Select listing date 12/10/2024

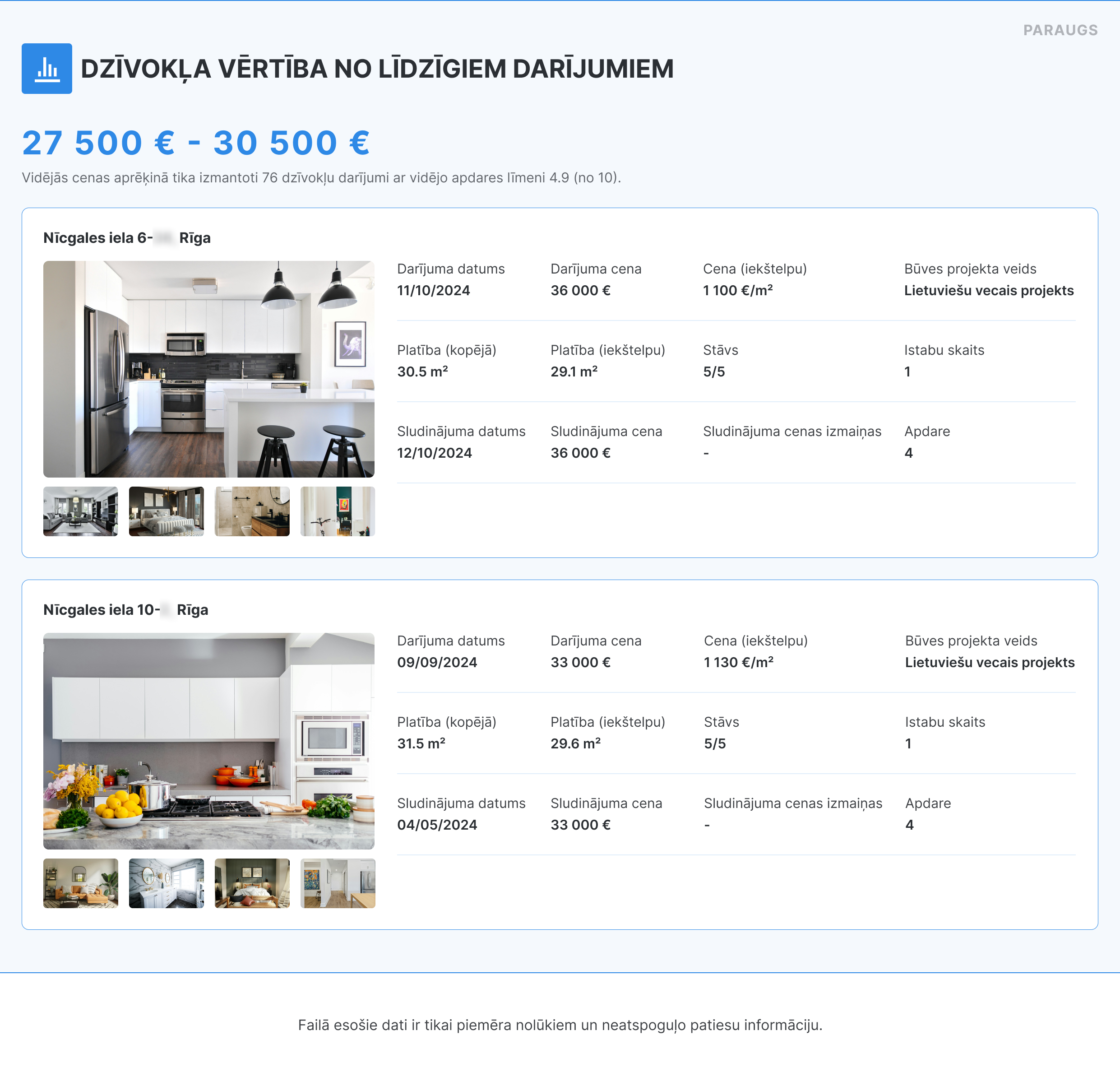[434, 453]
